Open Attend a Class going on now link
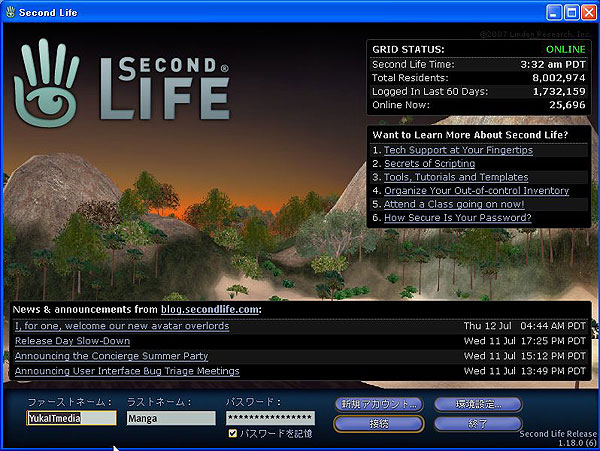 coord(454,204)
